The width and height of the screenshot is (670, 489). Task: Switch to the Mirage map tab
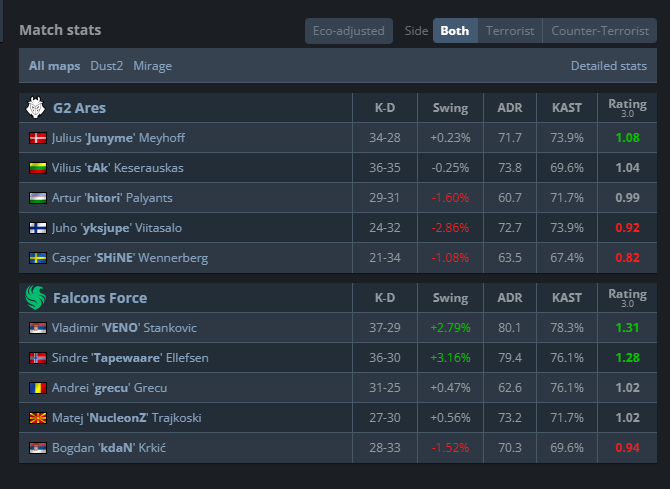(x=153, y=66)
